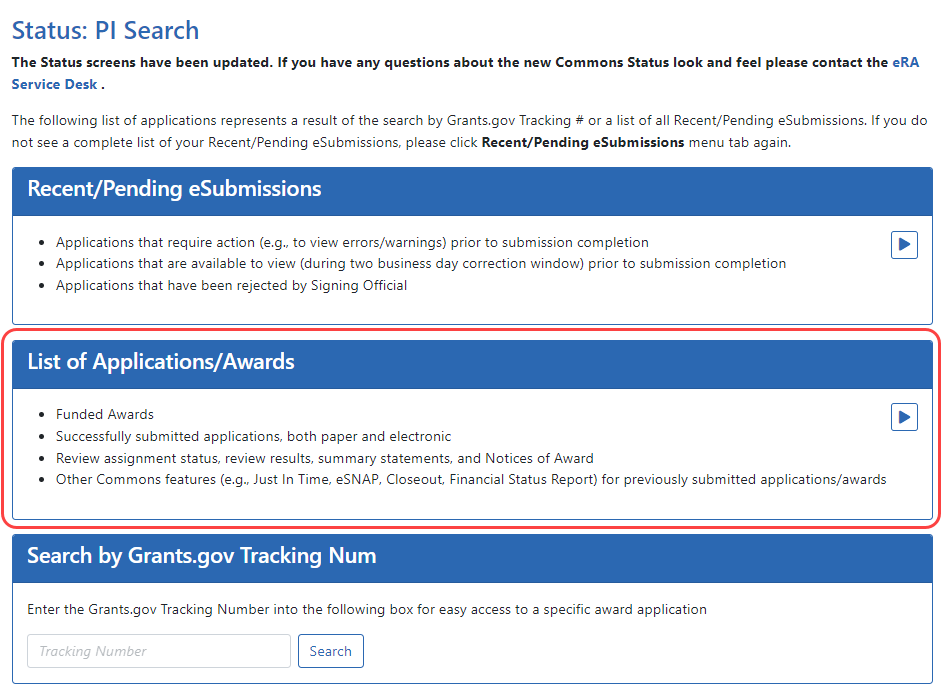
Task: Open List of Applications/Awards via arrow icon
Action: click(x=904, y=416)
